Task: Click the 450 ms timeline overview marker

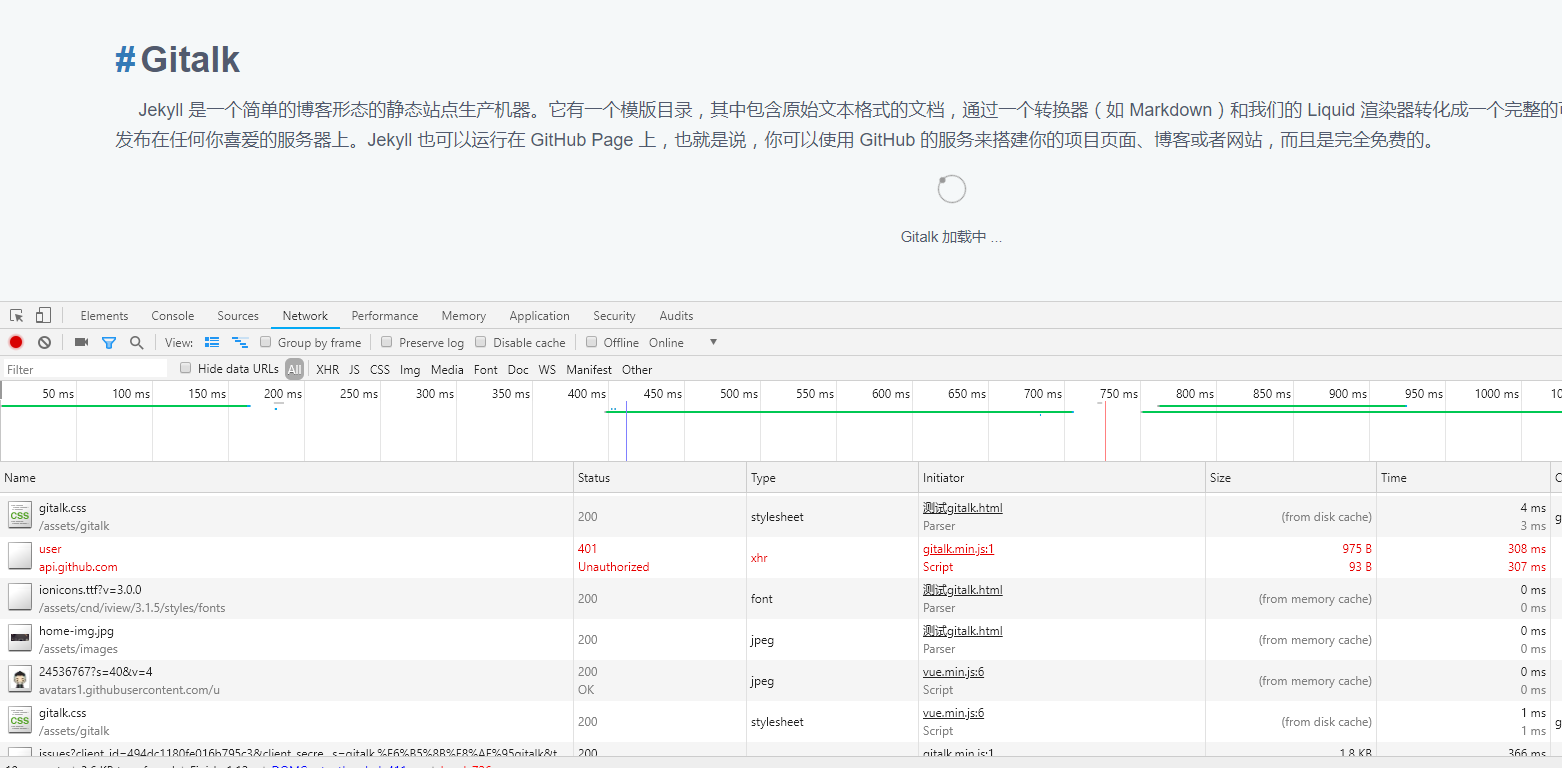Action: coord(662,394)
